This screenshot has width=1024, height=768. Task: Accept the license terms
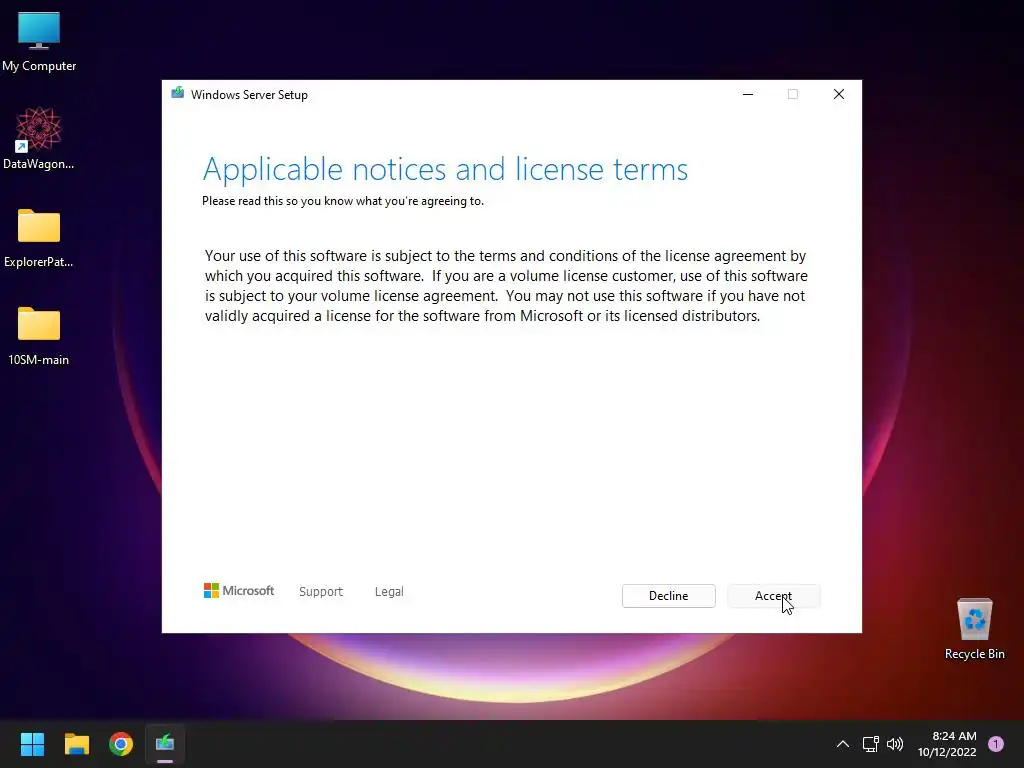tap(773, 596)
